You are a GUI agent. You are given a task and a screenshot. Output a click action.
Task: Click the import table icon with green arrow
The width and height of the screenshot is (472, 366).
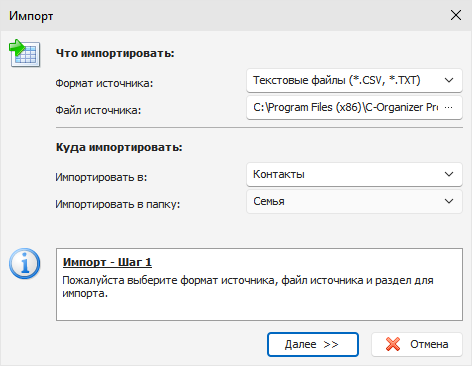coord(25,53)
